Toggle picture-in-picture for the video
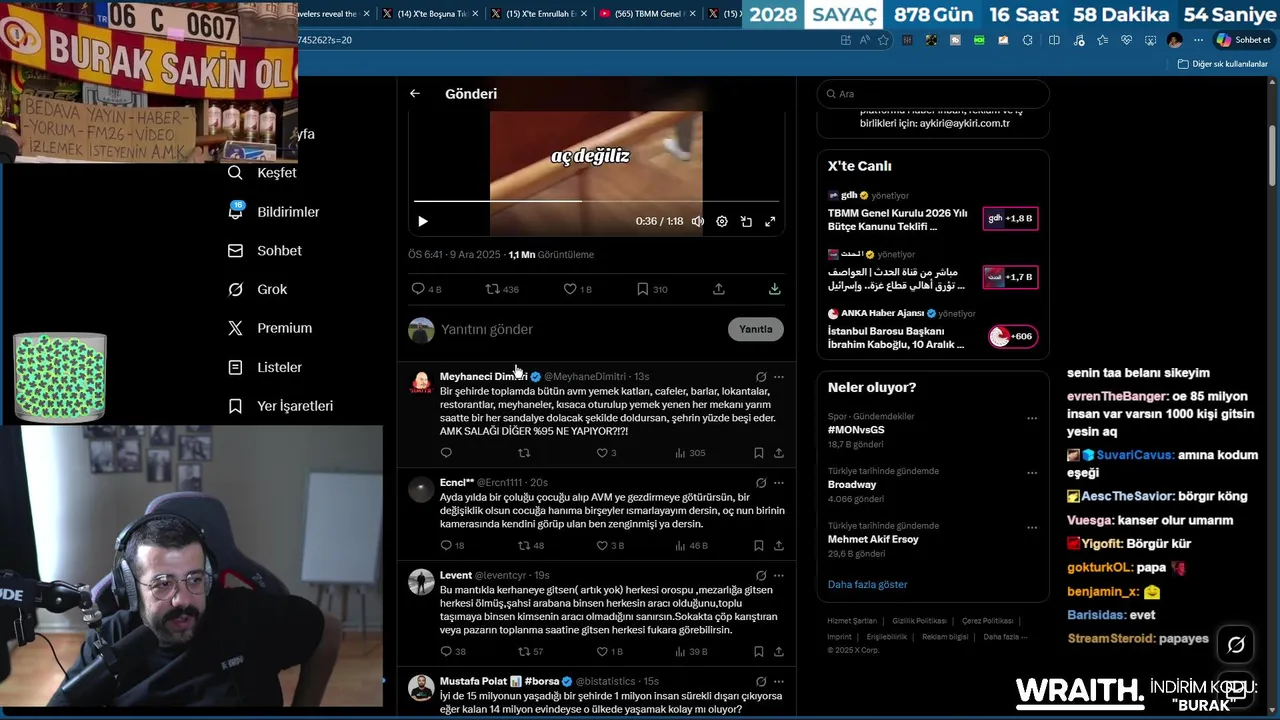 click(746, 221)
